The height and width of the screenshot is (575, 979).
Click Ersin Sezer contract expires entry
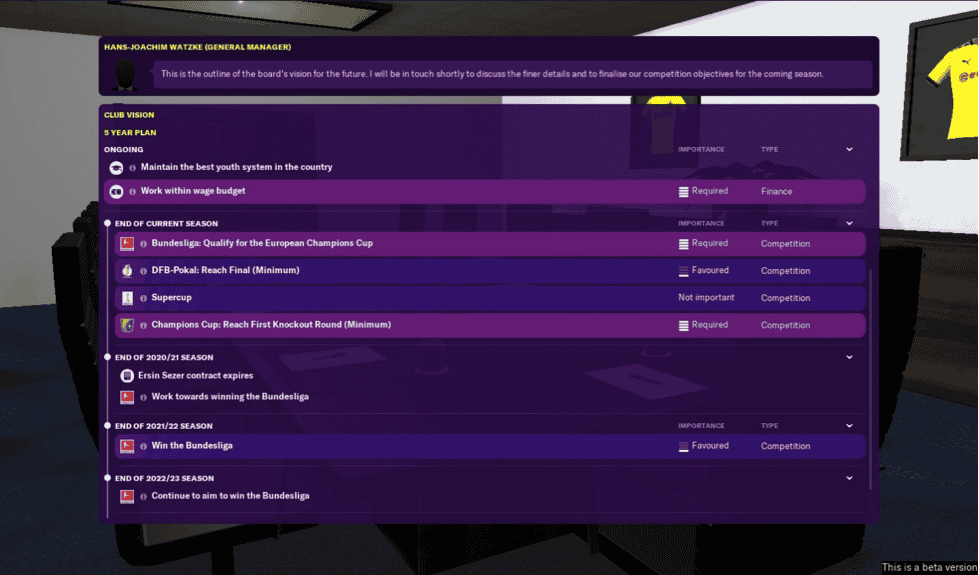195,376
